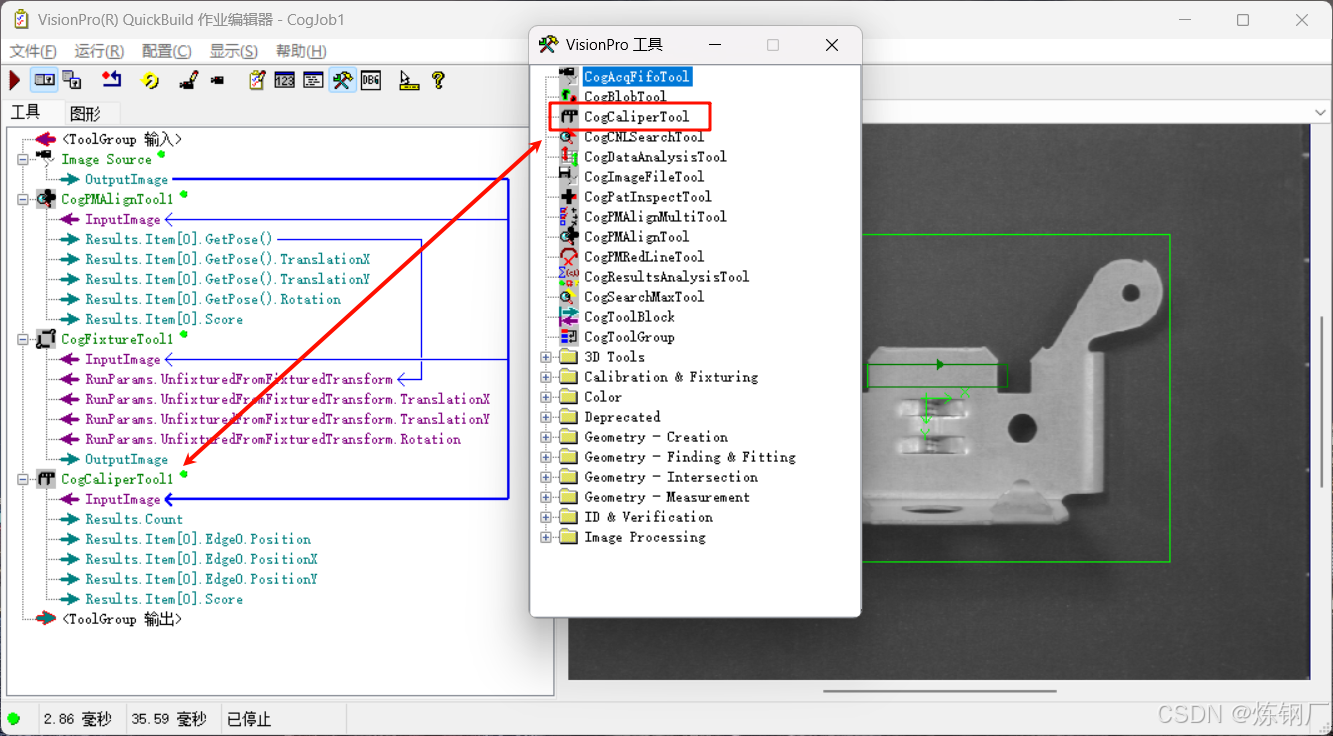Screen dimensions: 1333x736
Task: Click the floating tool windows toolbar icon
Action: click(72, 80)
